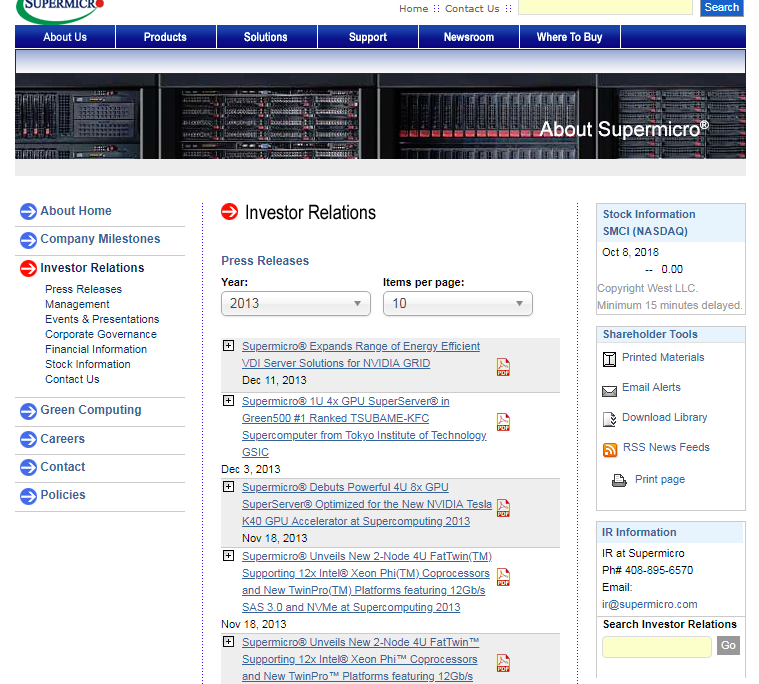Click the Search Investor Relations input field

657,647
